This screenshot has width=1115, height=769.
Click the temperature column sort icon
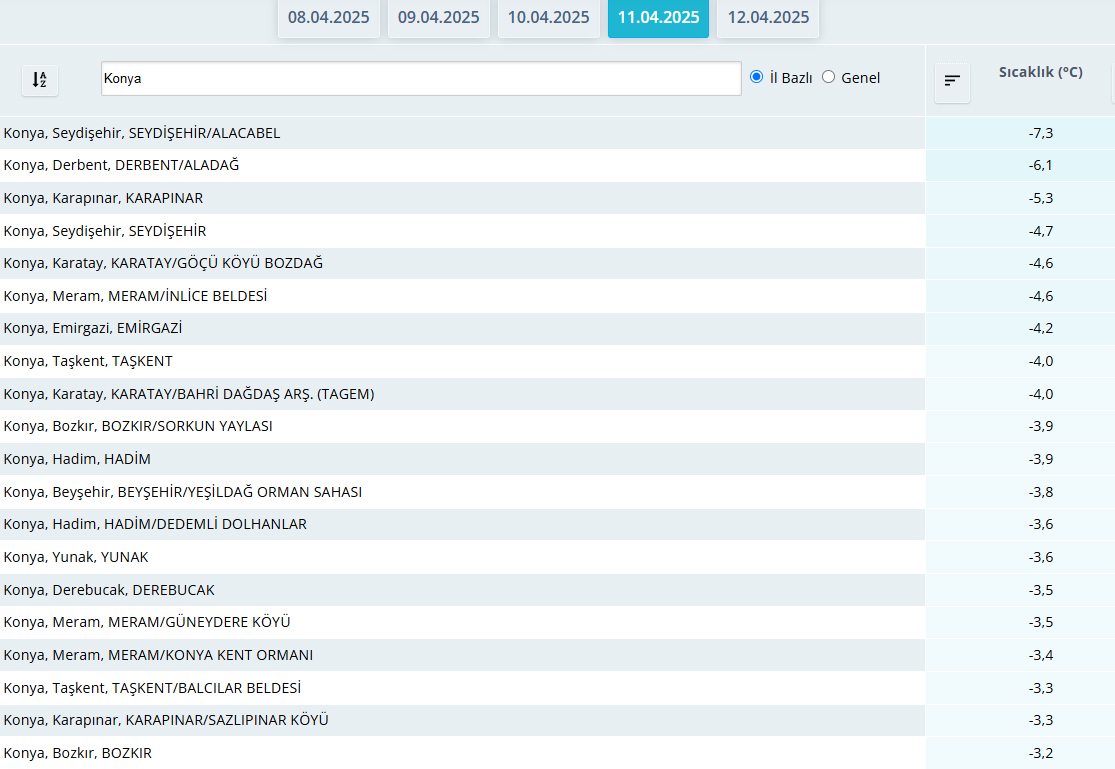tap(952, 81)
